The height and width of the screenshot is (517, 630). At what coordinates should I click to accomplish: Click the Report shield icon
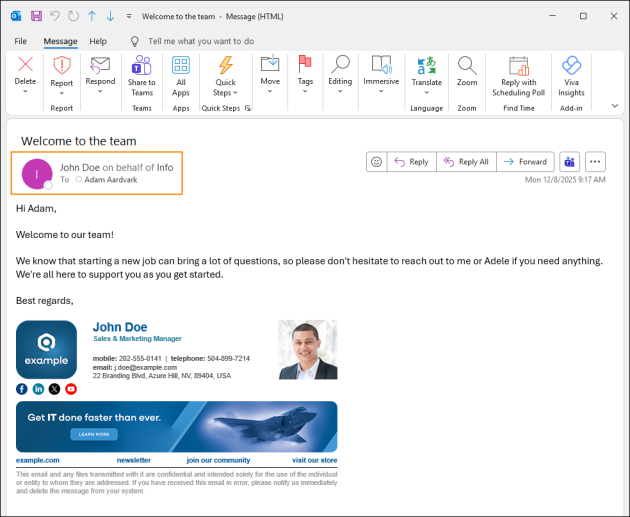[x=62, y=65]
